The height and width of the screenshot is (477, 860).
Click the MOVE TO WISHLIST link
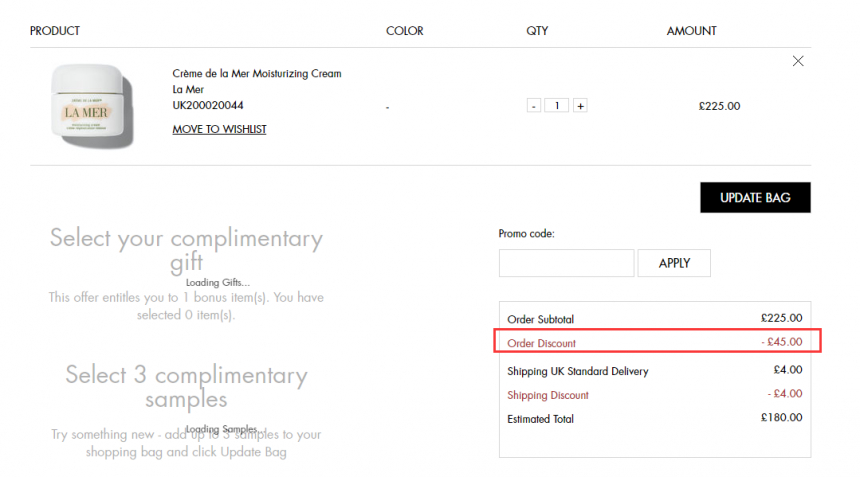[x=219, y=129]
